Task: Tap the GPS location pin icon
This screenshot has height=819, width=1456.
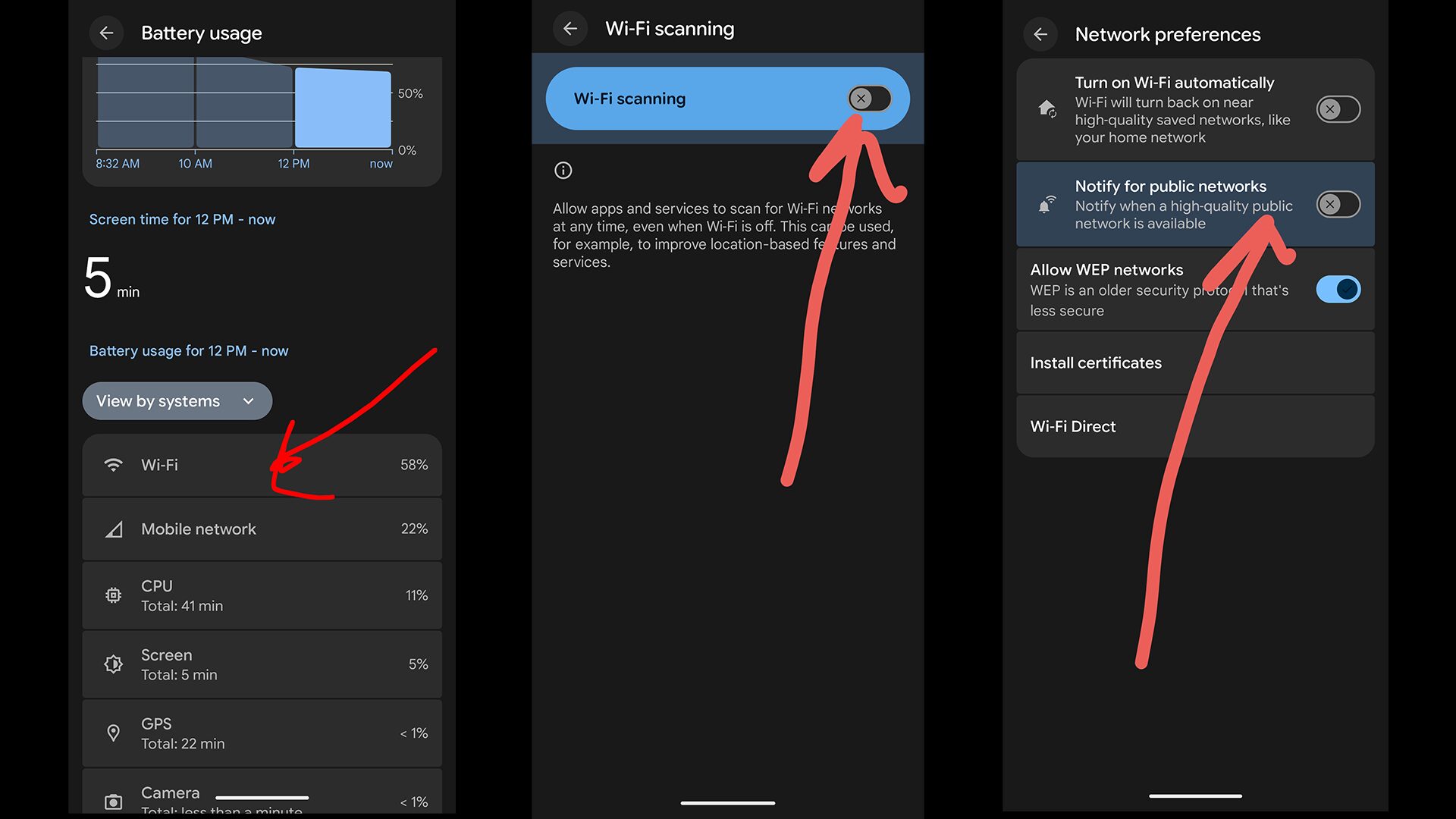Action: coord(113,733)
